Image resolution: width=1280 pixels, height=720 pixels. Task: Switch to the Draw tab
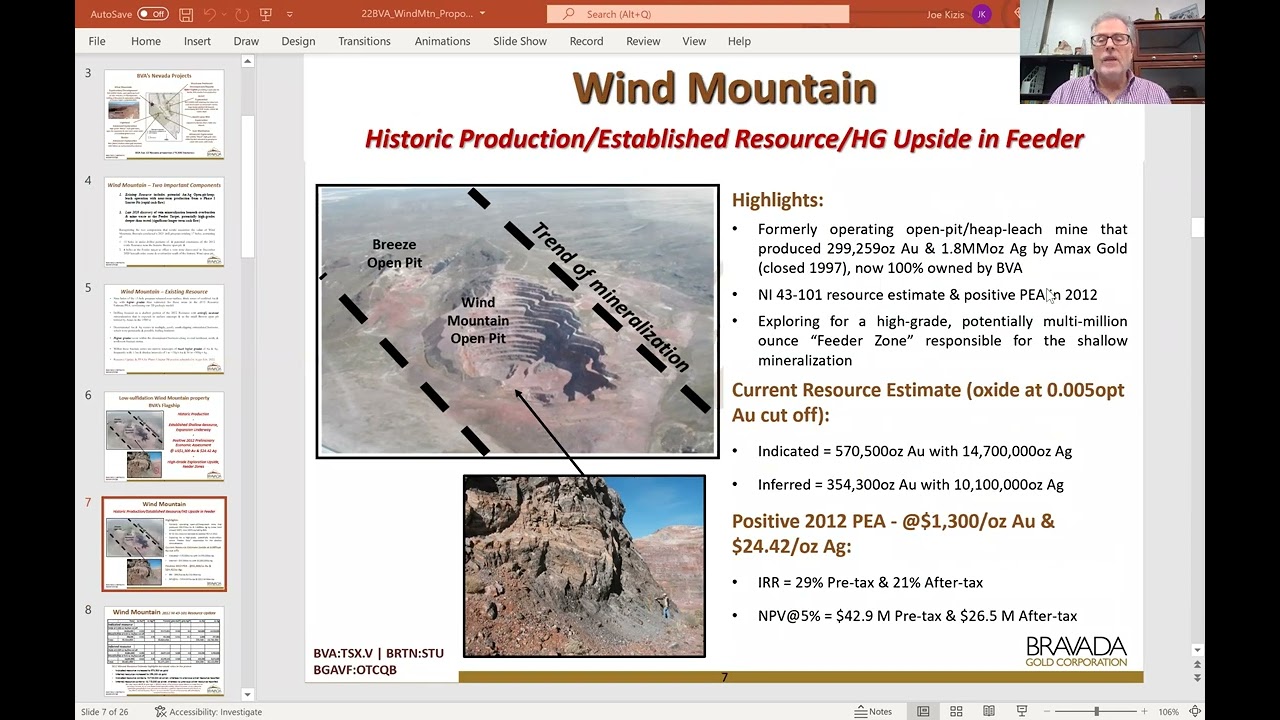tap(246, 41)
